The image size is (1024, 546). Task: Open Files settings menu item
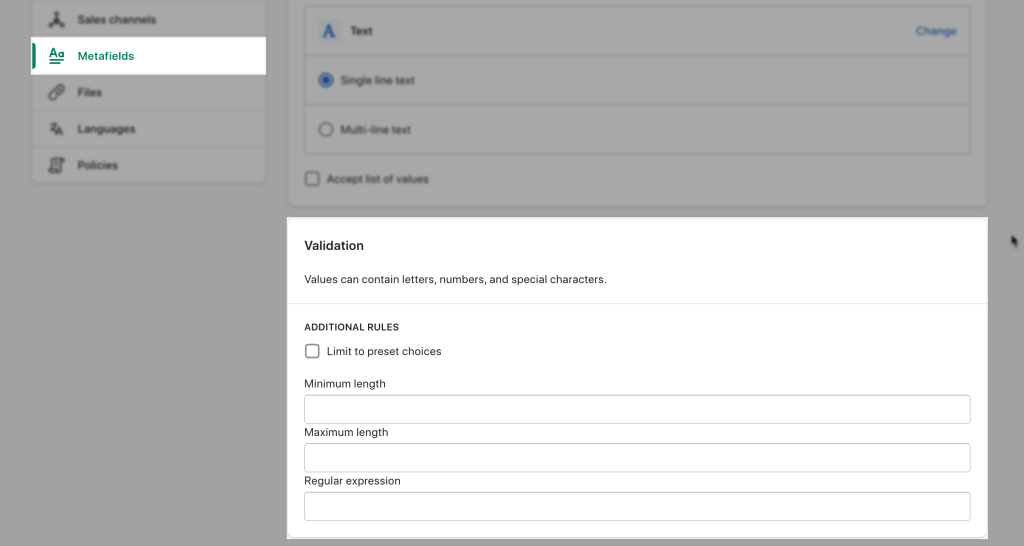tap(148, 92)
